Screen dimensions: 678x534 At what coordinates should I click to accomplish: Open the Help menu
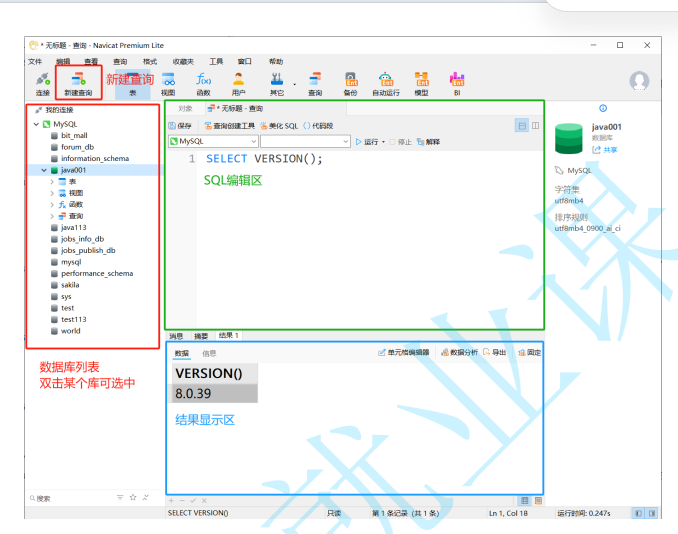tap(276, 61)
